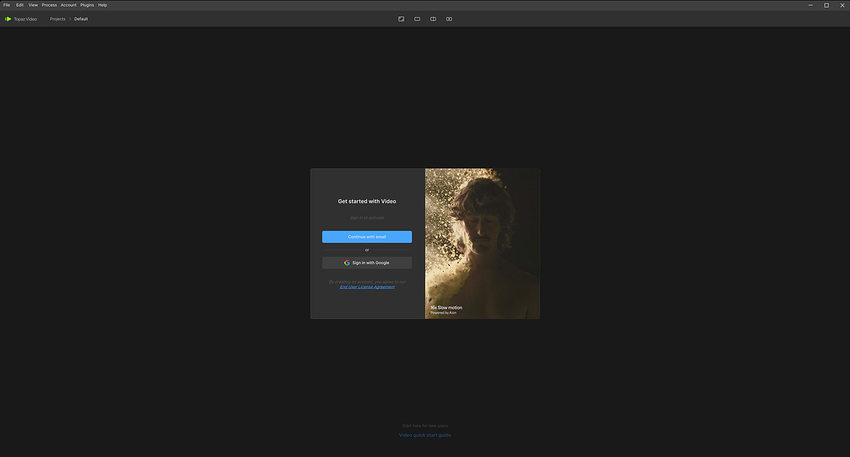This screenshot has height=457, width=850.
Task: Click the Get started with Video heading
Action: pyautogui.click(x=367, y=201)
